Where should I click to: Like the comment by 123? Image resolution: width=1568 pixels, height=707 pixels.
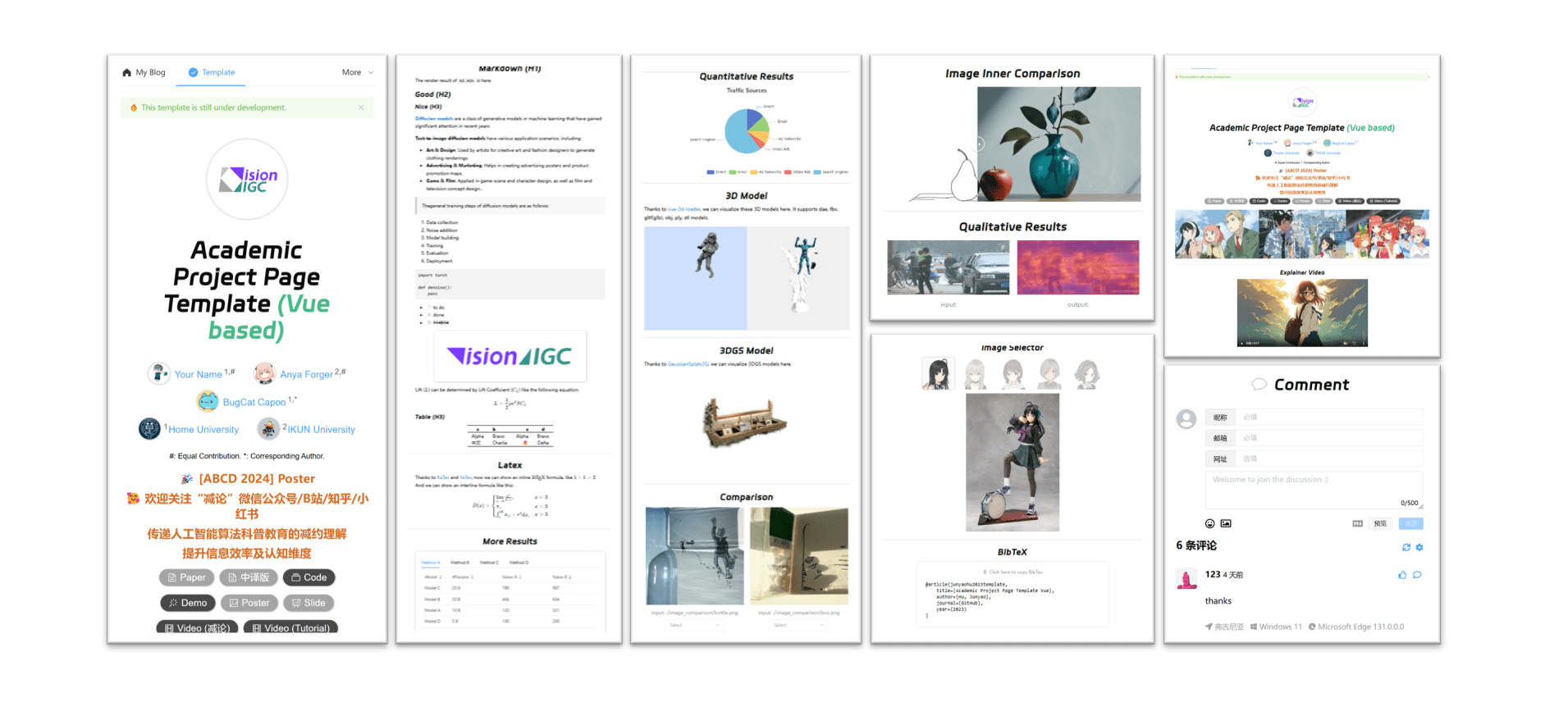(1402, 575)
